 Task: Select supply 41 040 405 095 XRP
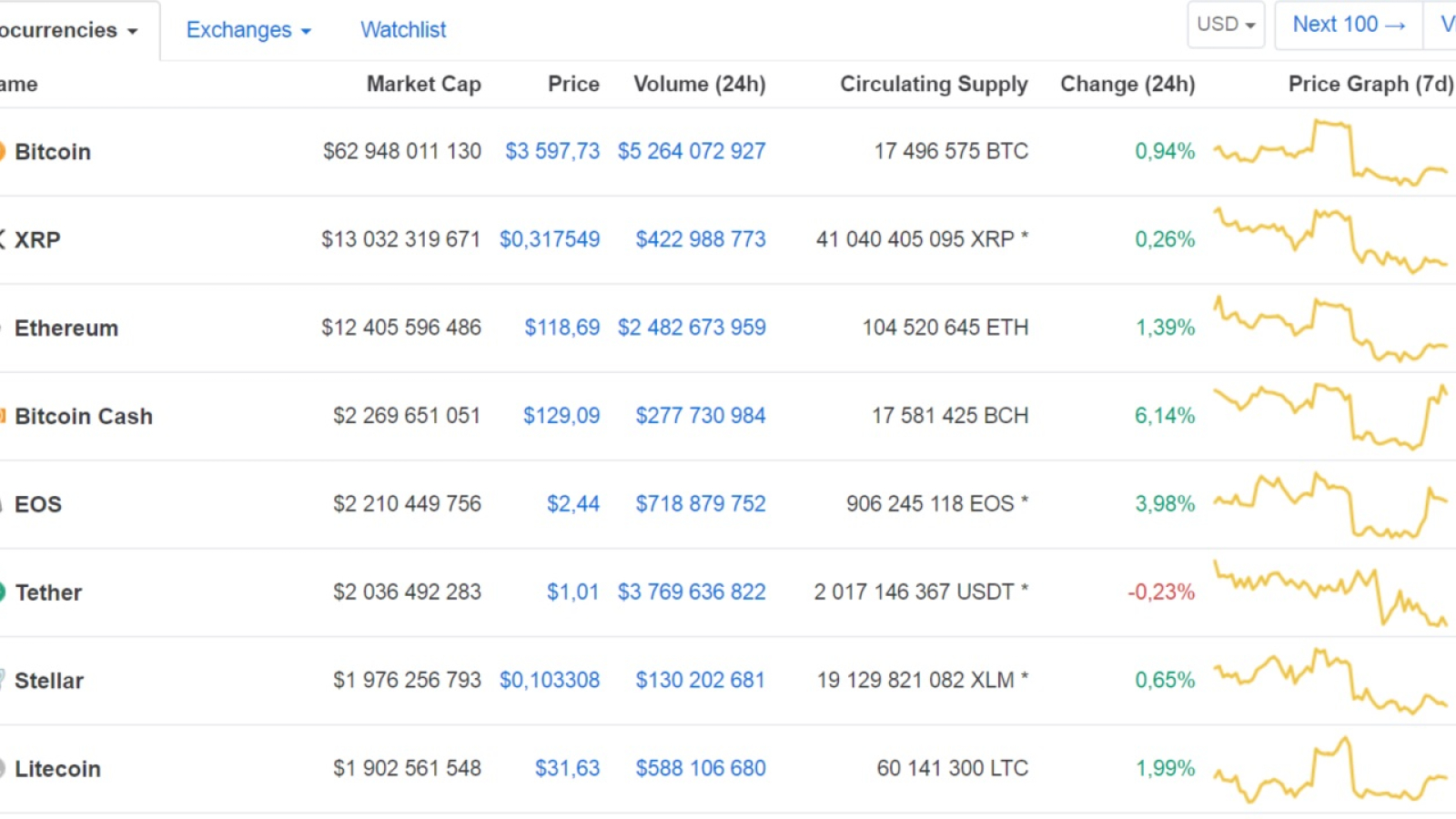coord(915,239)
